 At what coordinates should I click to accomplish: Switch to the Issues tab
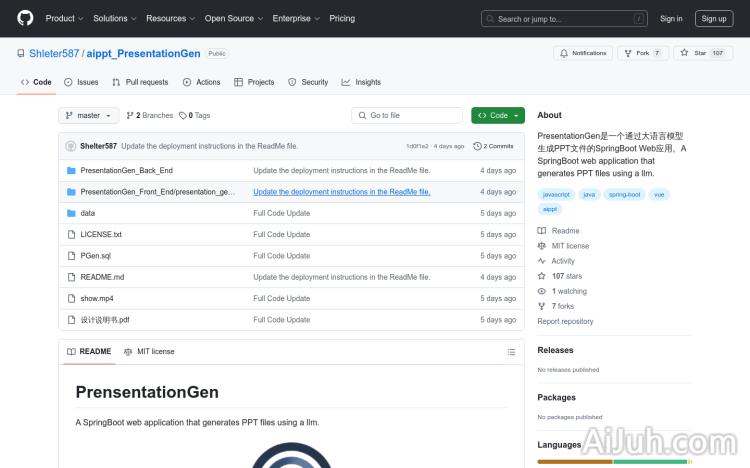click(81, 82)
